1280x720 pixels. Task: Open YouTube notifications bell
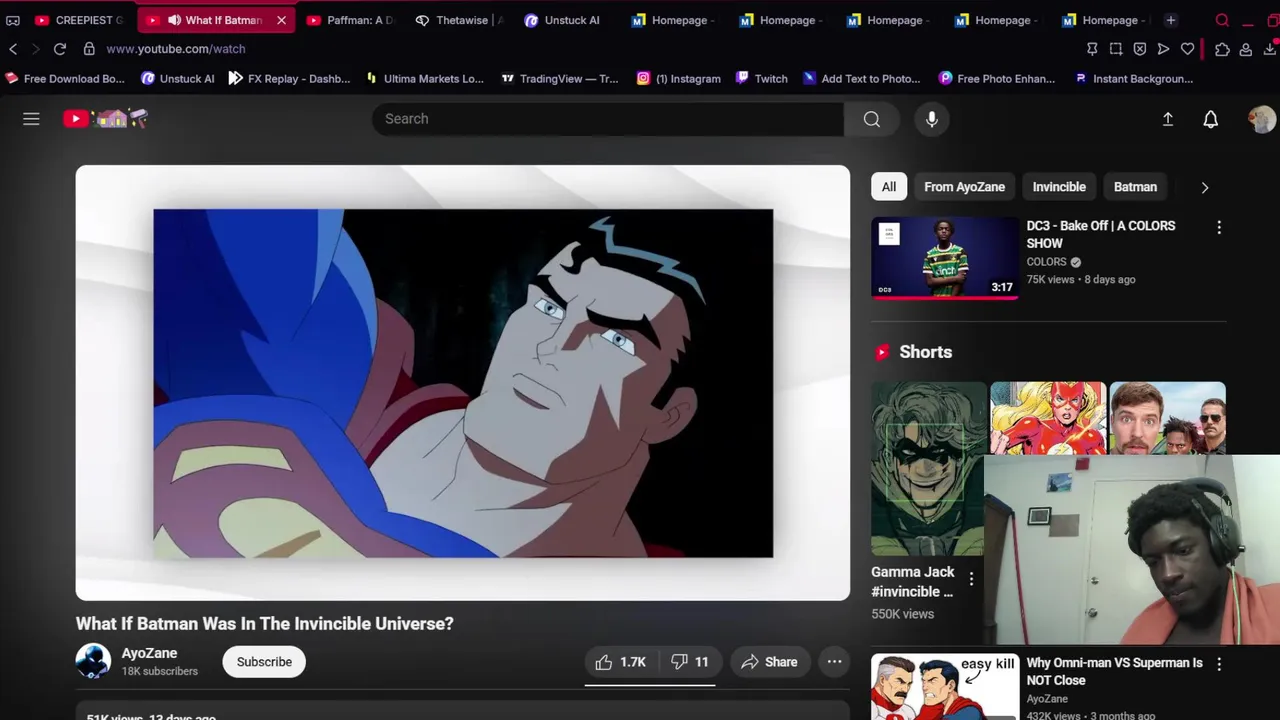click(x=1210, y=119)
